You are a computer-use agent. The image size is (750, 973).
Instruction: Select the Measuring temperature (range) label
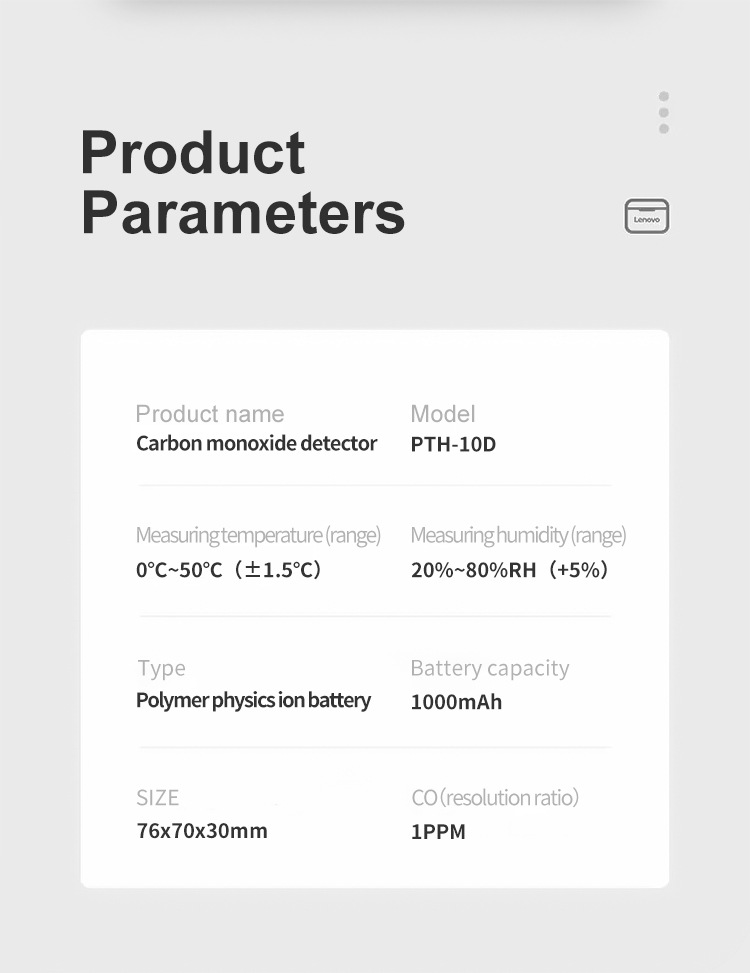click(258, 536)
